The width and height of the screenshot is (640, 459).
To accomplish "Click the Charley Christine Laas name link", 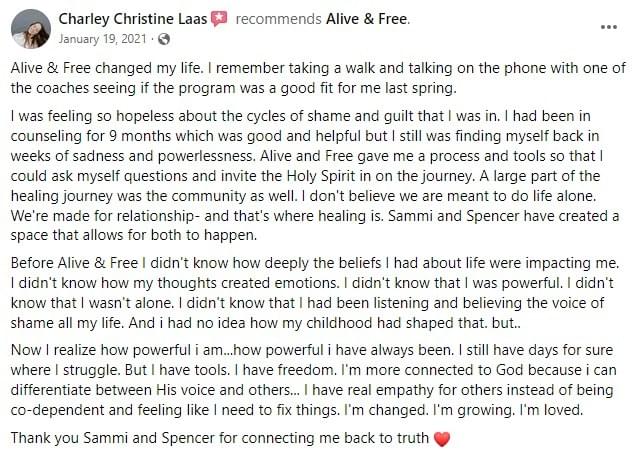I will (133, 19).
